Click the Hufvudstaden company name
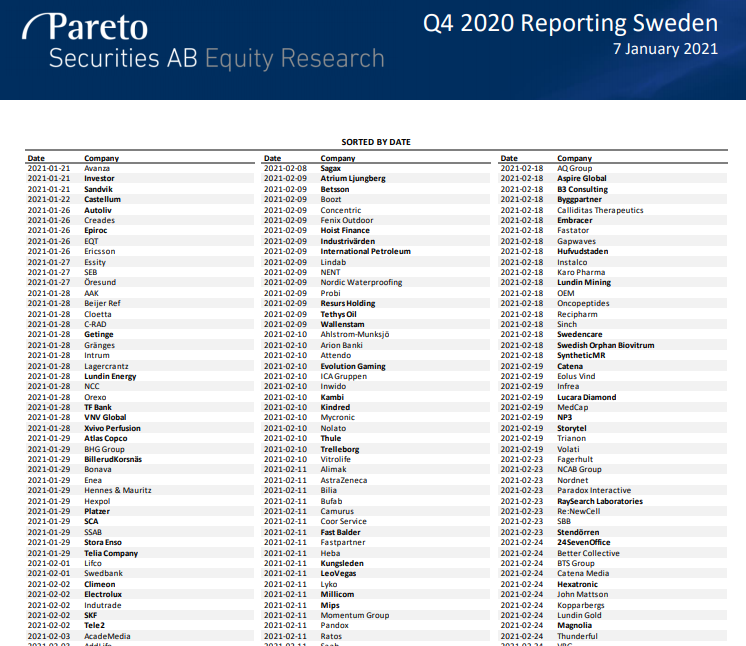Screen dimensions: 746x646 pos(583,251)
